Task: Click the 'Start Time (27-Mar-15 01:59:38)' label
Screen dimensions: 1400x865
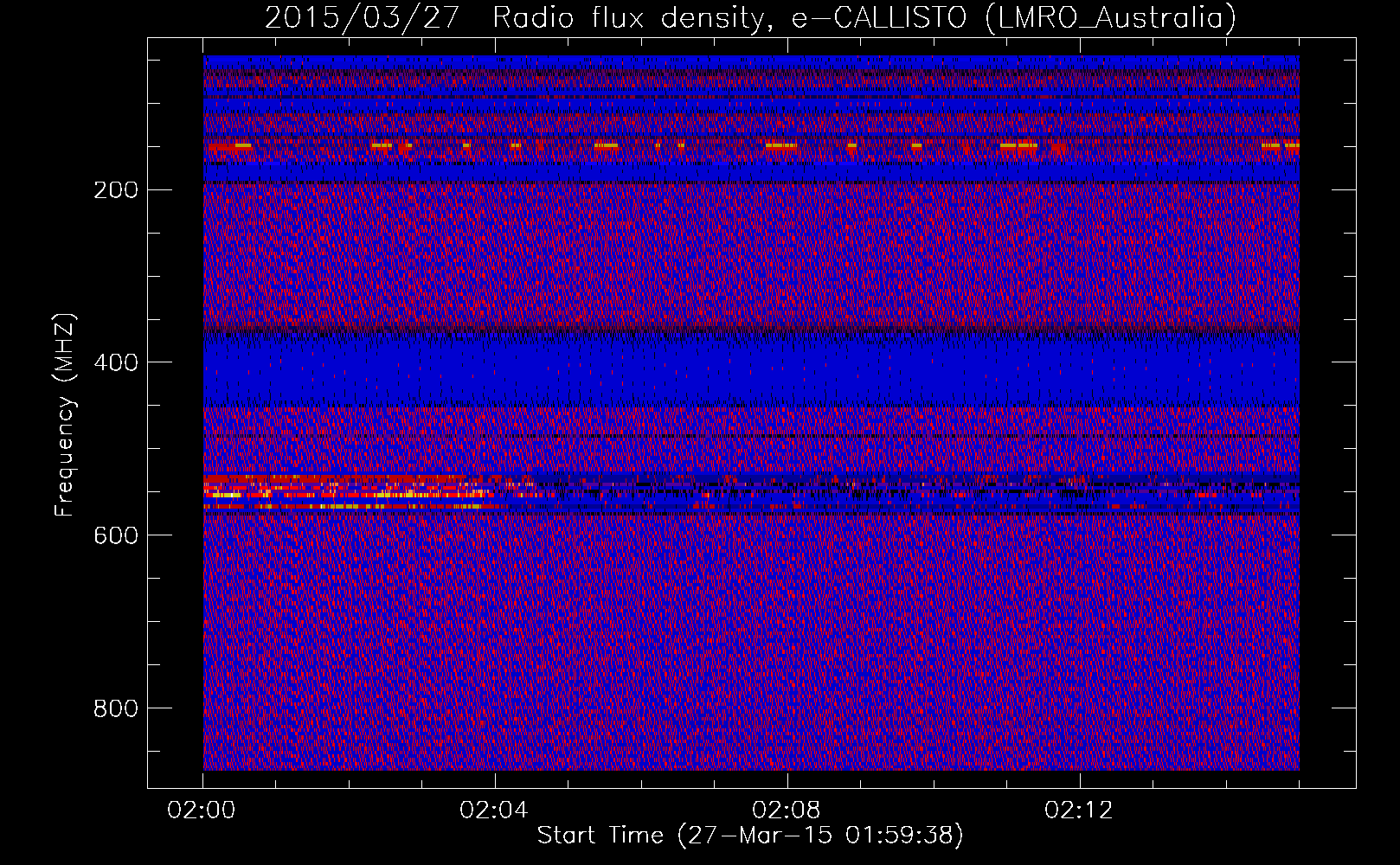Action: 750,836
